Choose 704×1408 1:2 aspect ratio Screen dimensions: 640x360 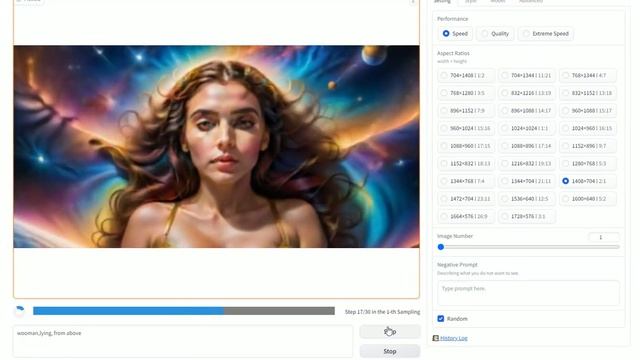point(466,76)
